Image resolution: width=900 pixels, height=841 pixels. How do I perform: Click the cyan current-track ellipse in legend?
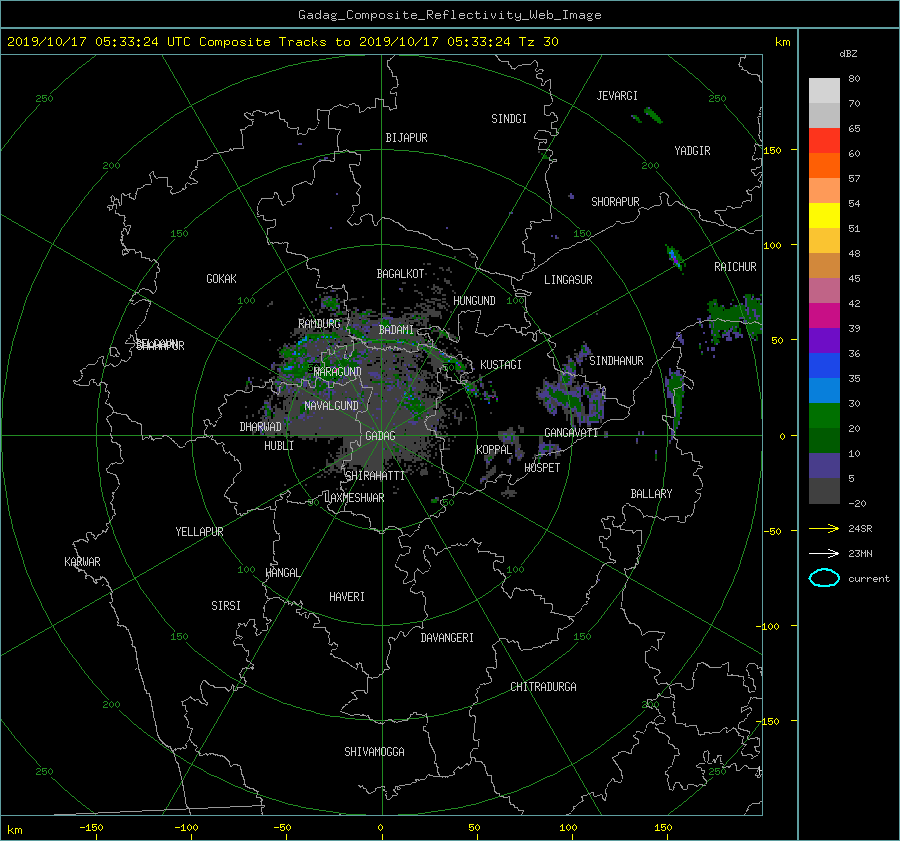[x=824, y=578]
